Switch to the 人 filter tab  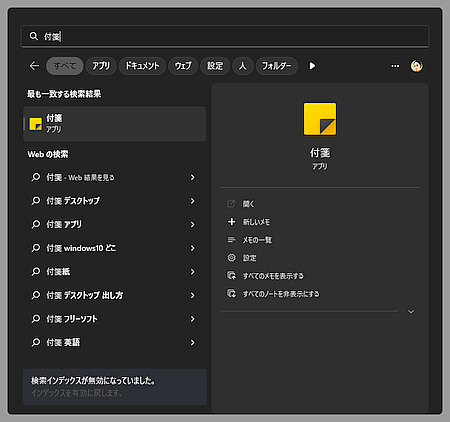pyautogui.click(x=243, y=66)
